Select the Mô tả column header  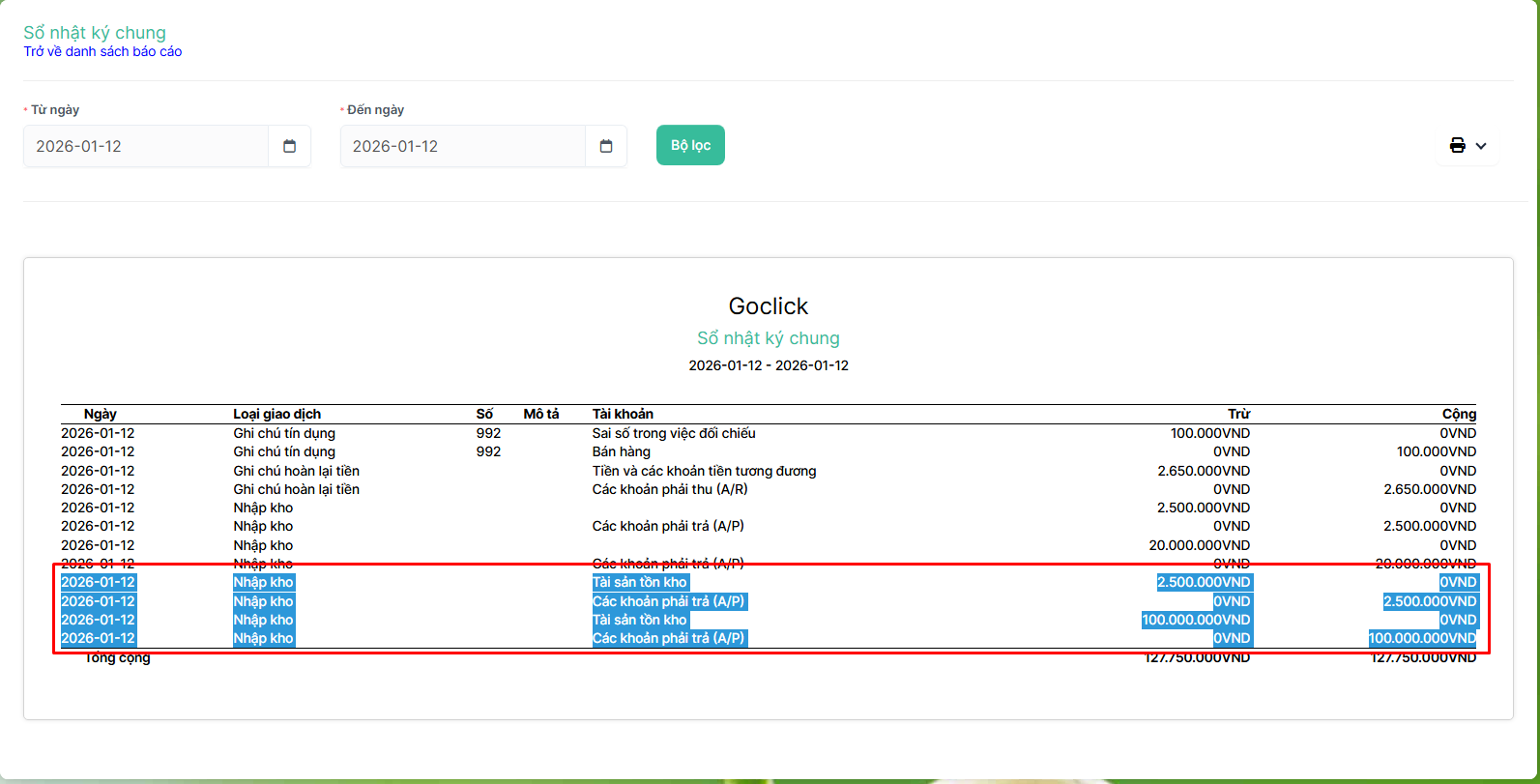point(541,414)
